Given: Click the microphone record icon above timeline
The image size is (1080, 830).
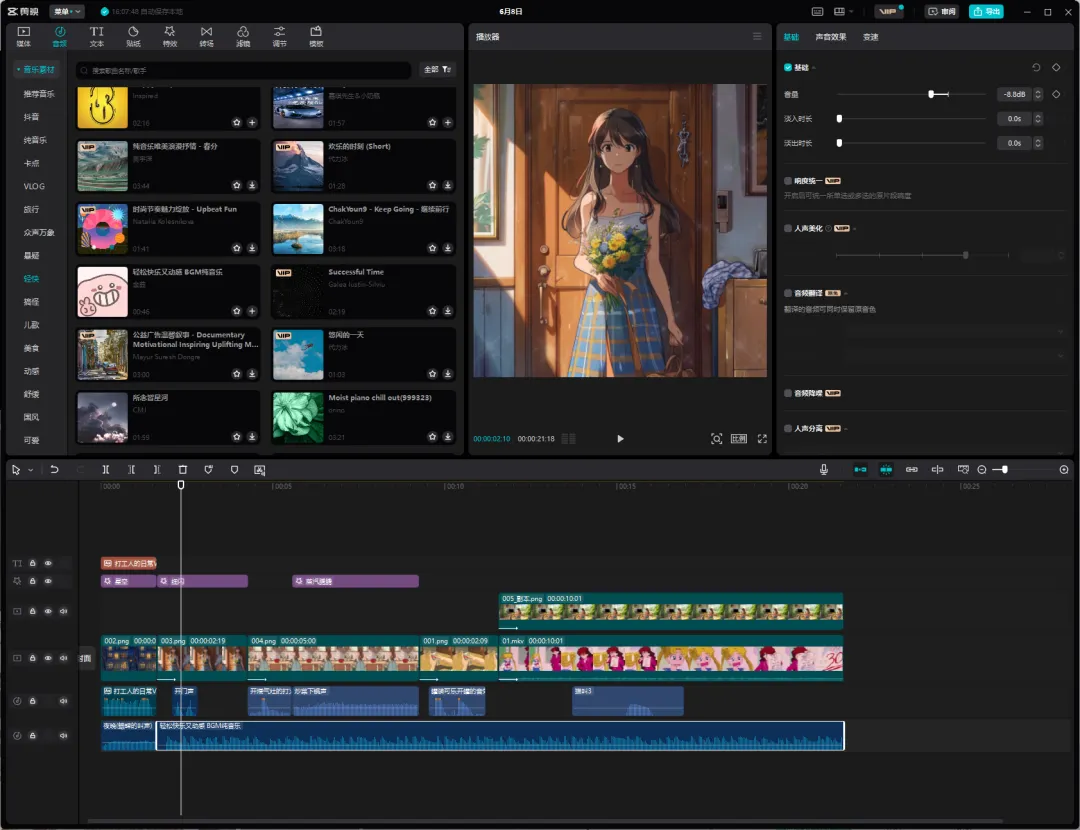Looking at the screenshot, I should [x=824, y=469].
